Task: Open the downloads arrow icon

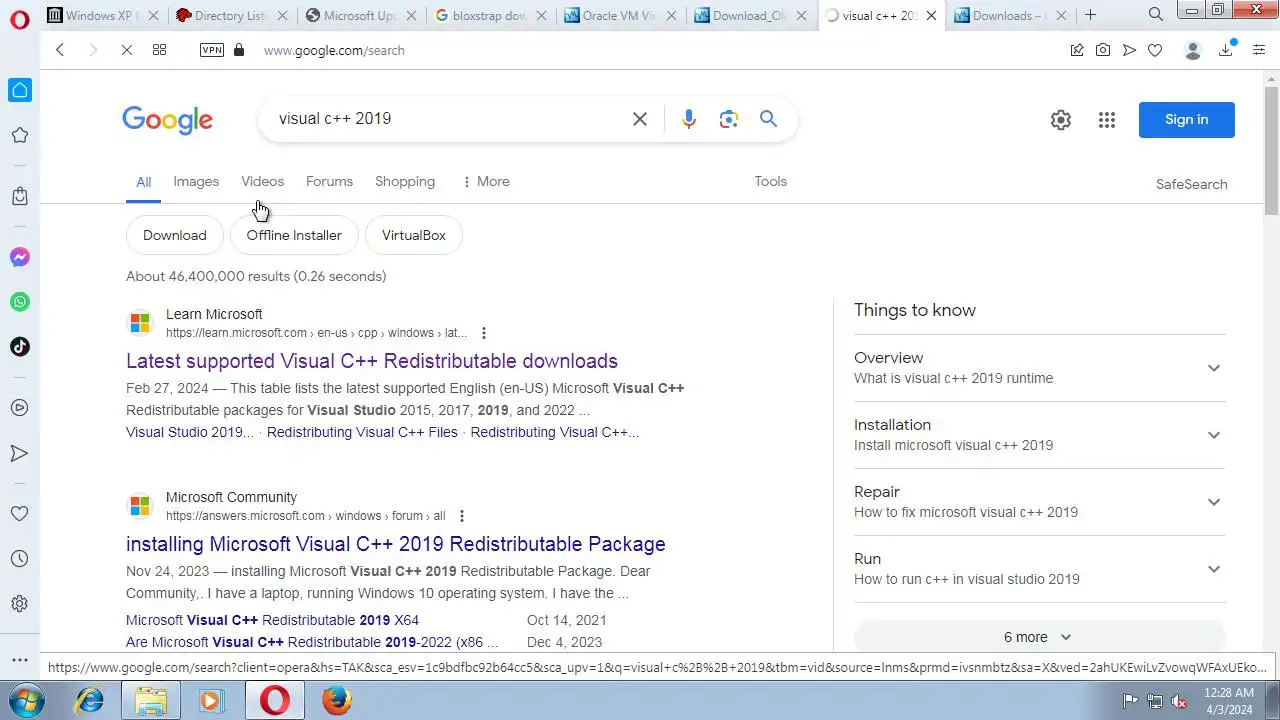Action: [x=1226, y=50]
